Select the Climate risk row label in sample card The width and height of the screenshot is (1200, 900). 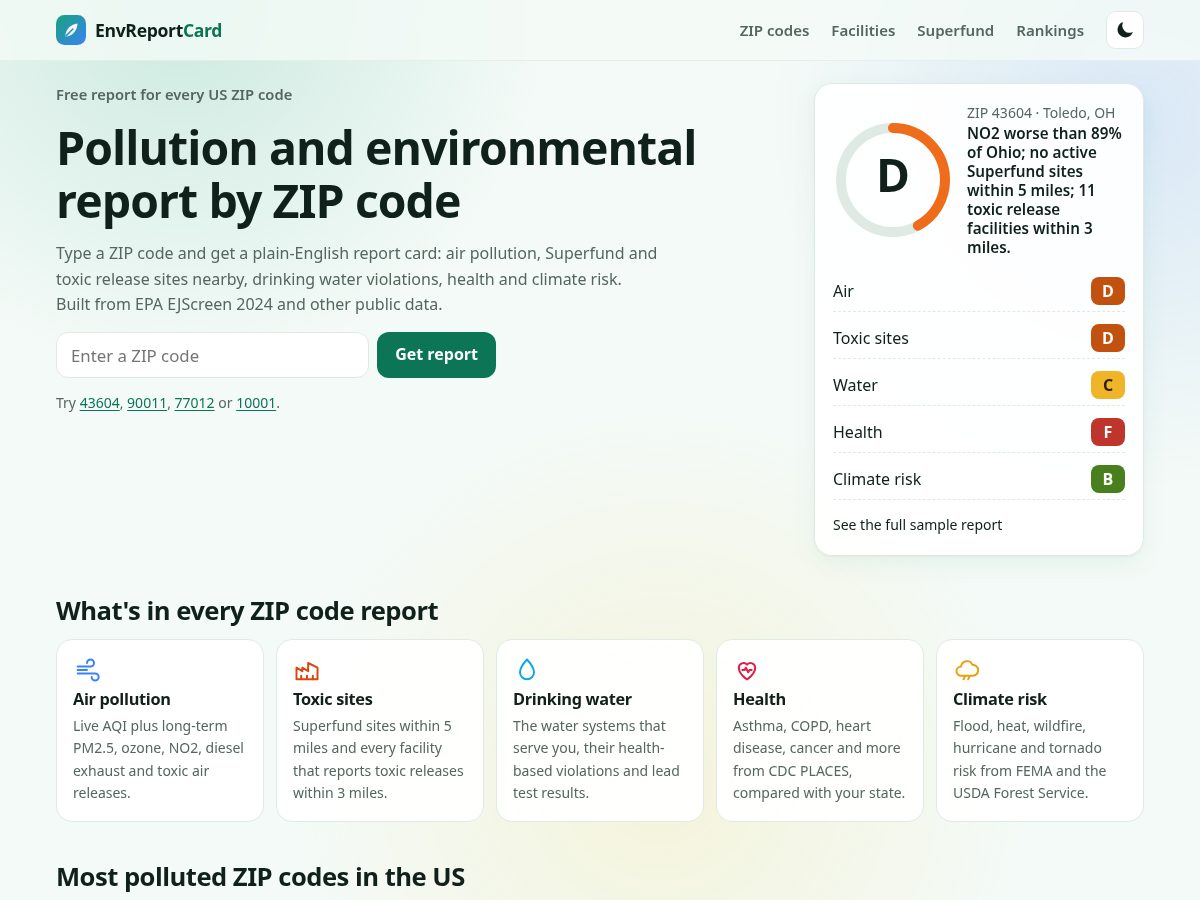click(877, 479)
